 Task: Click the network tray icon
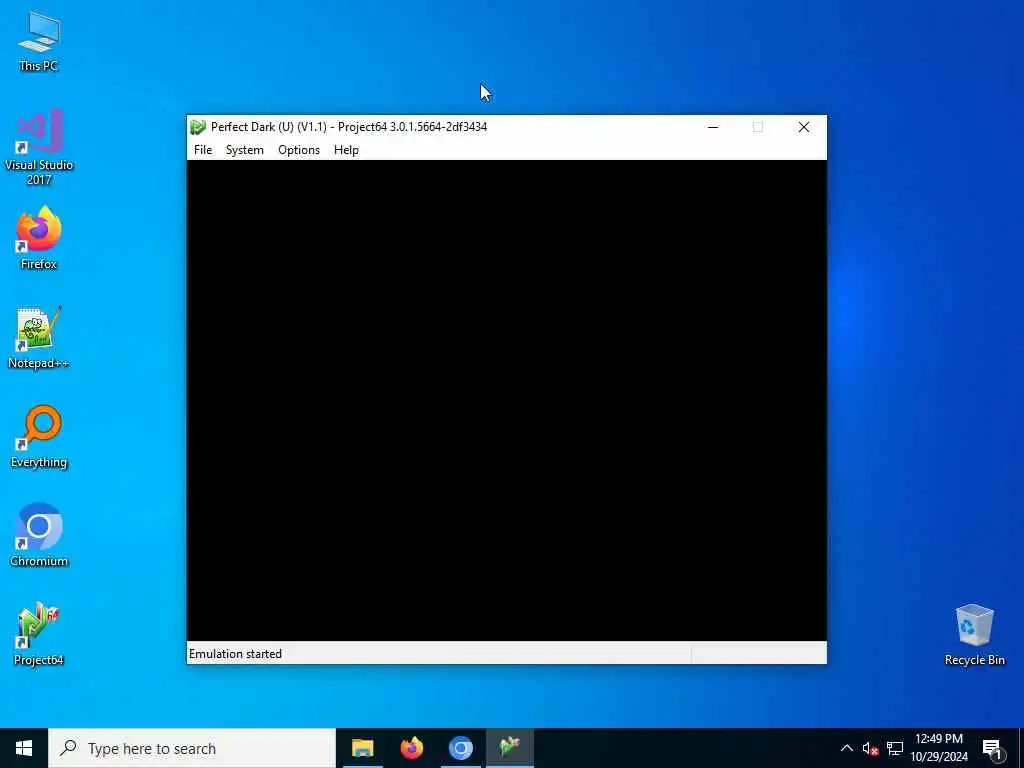coord(895,748)
